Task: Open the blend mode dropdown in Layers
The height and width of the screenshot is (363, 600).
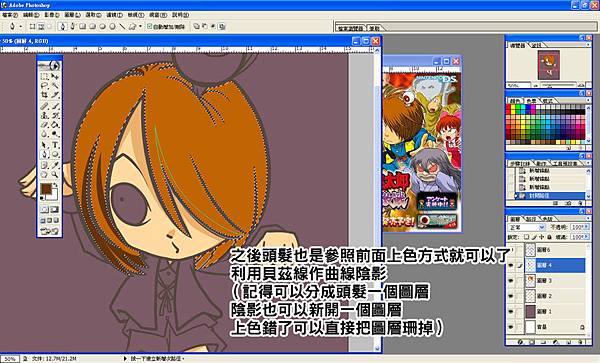Action: pyautogui.click(x=542, y=227)
